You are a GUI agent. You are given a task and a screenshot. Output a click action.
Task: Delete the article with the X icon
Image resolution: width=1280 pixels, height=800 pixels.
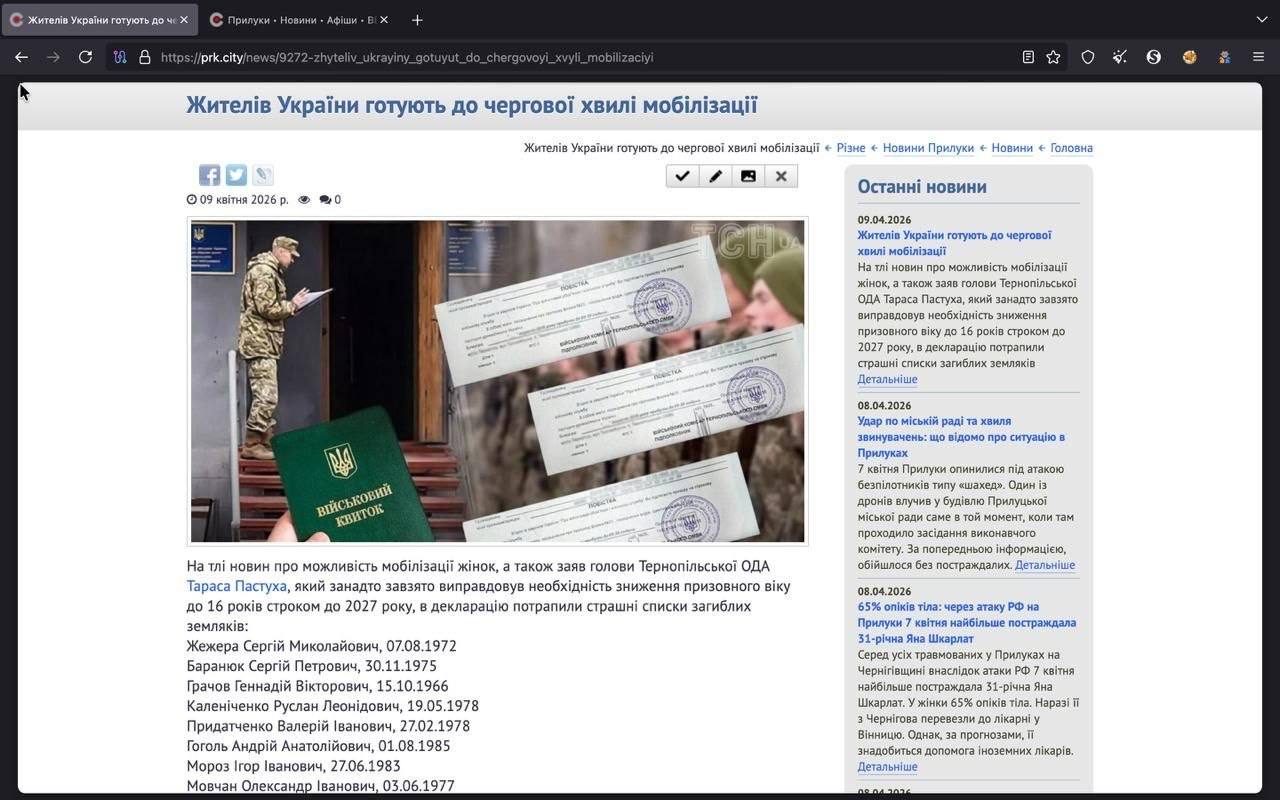pos(781,175)
